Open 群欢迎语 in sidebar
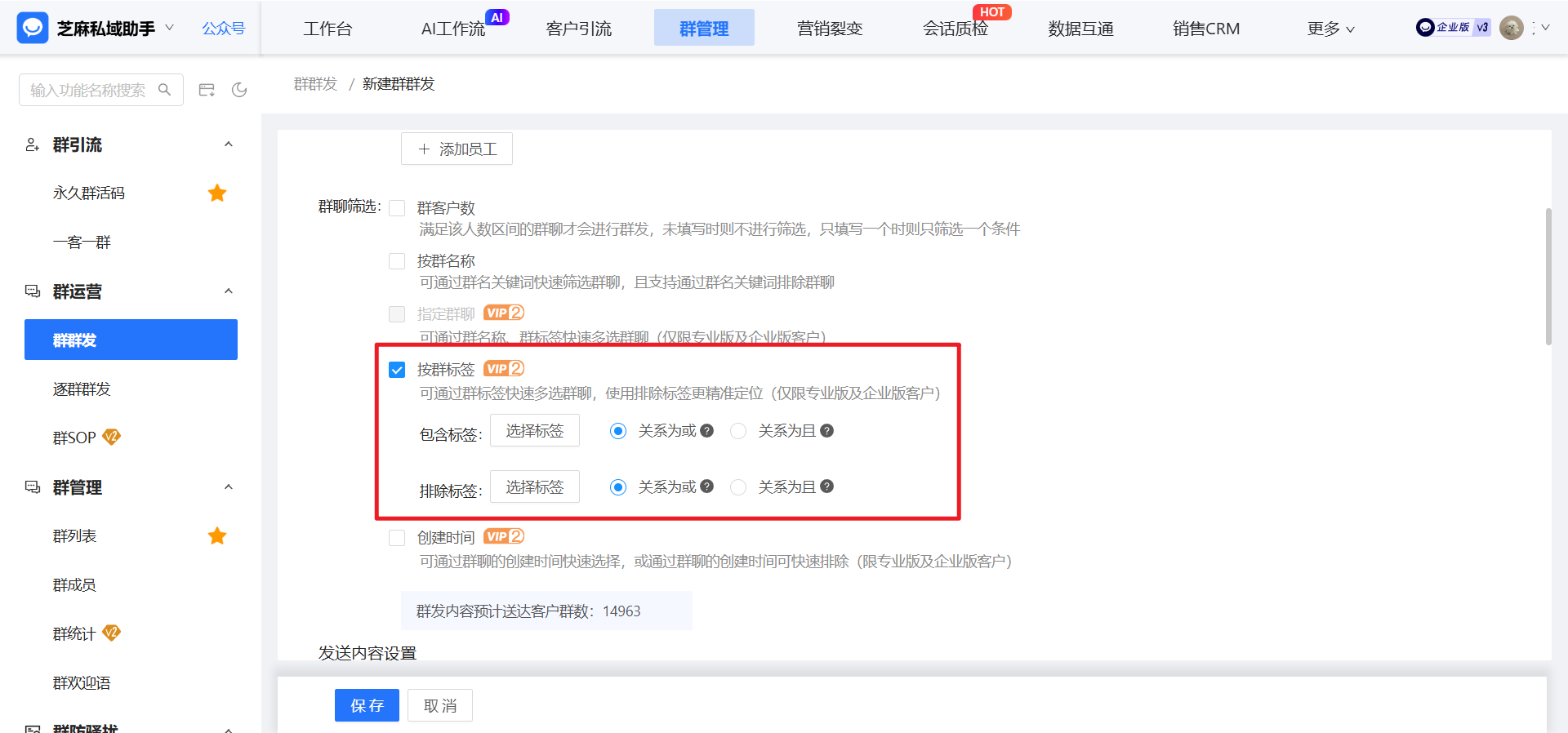 click(82, 683)
